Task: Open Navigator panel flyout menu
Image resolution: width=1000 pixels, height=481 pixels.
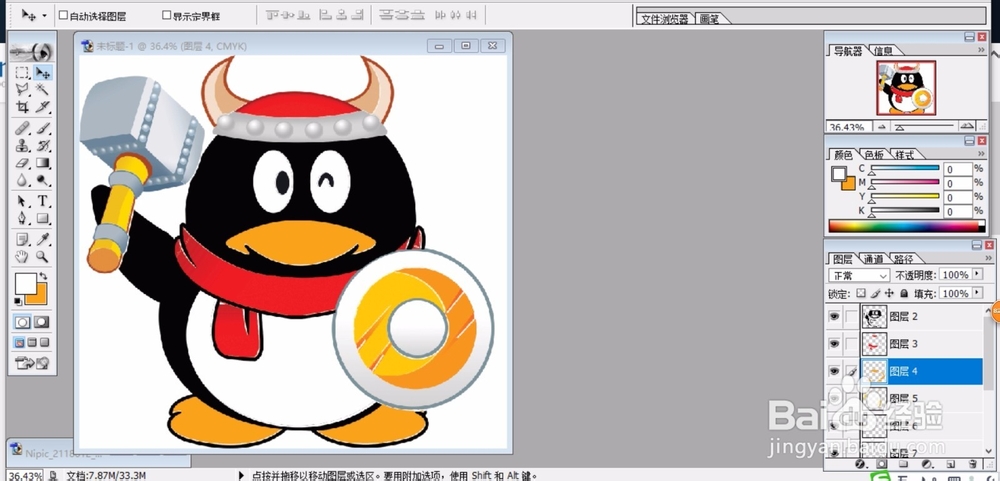Action: (981, 50)
